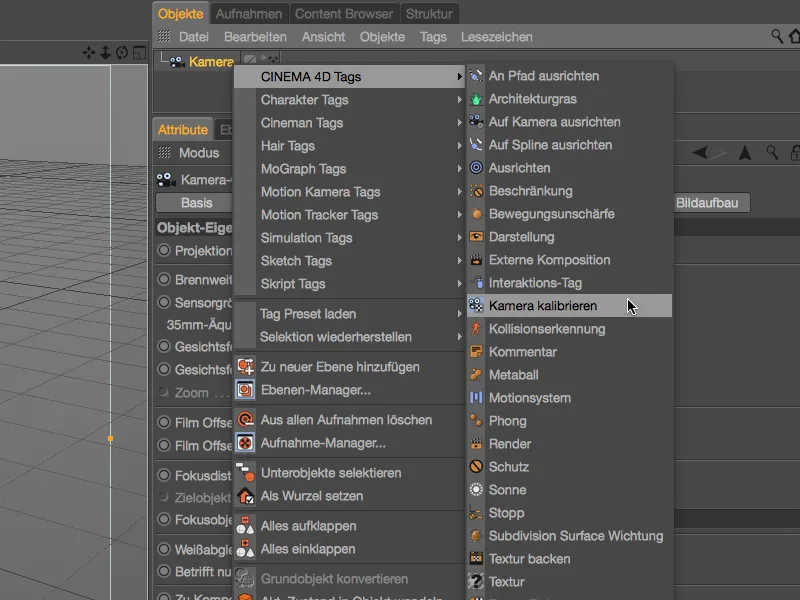Click the Ebenen-Manager icon
Screen dimensions: 800x600
pyautogui.click(x=245, y=390)
